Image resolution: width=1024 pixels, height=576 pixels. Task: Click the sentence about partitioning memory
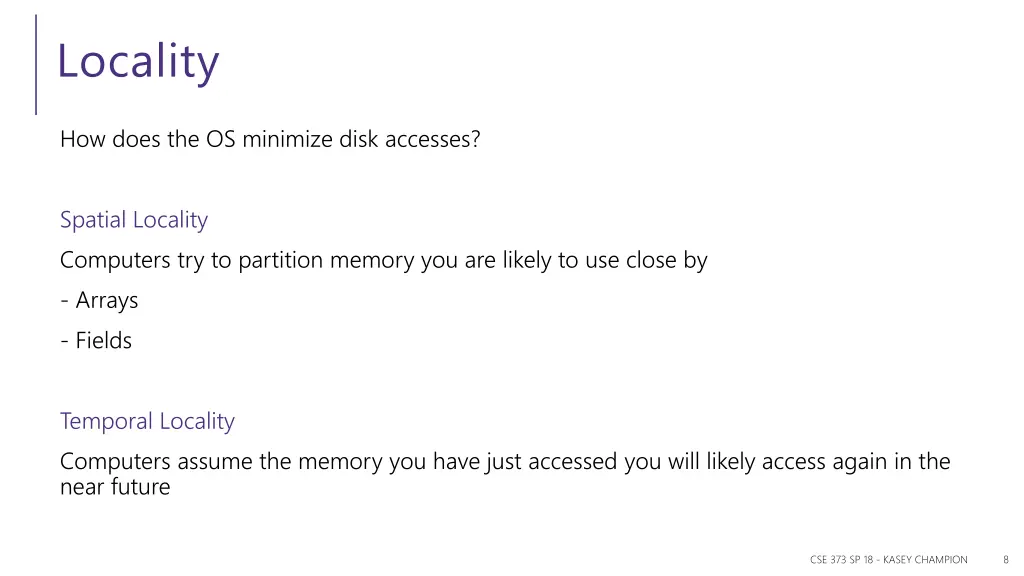(384, 260)
